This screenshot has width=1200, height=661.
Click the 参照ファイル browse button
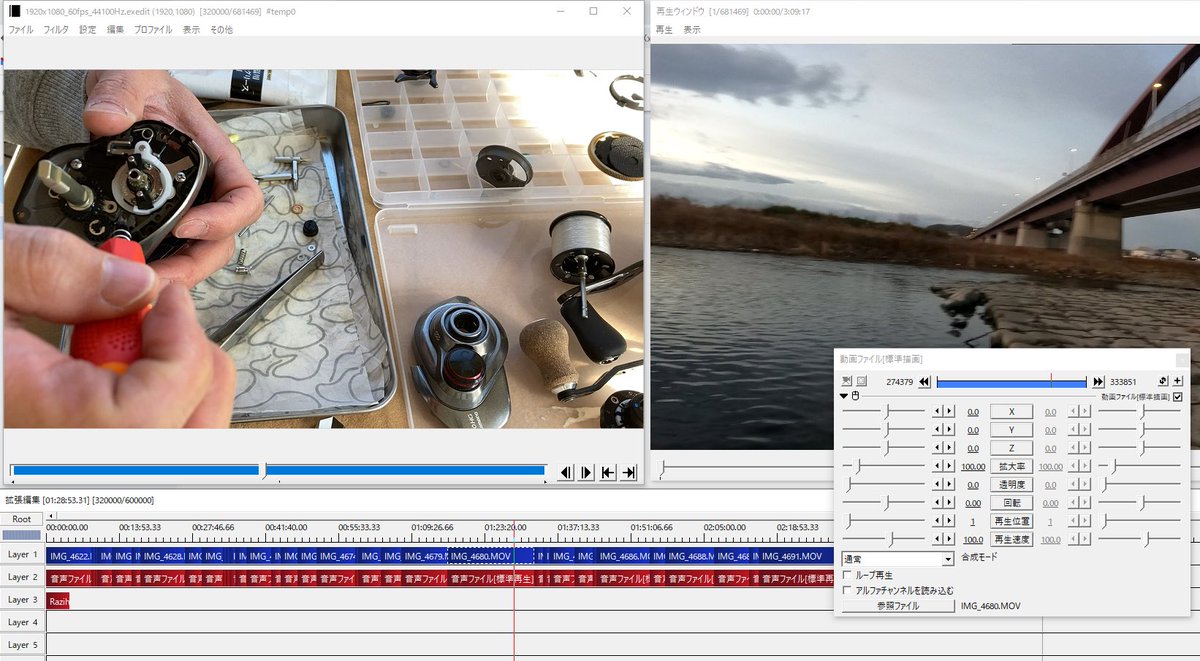coord(898,606)
